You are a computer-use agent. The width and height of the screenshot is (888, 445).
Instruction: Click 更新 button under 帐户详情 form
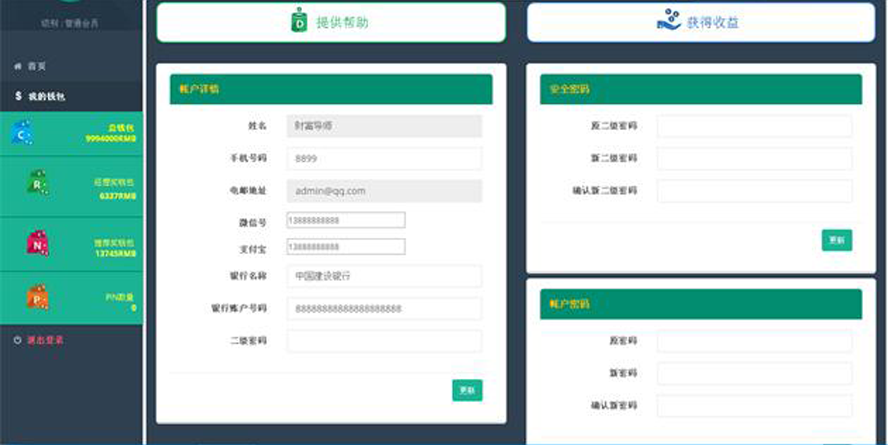(467, 390)
